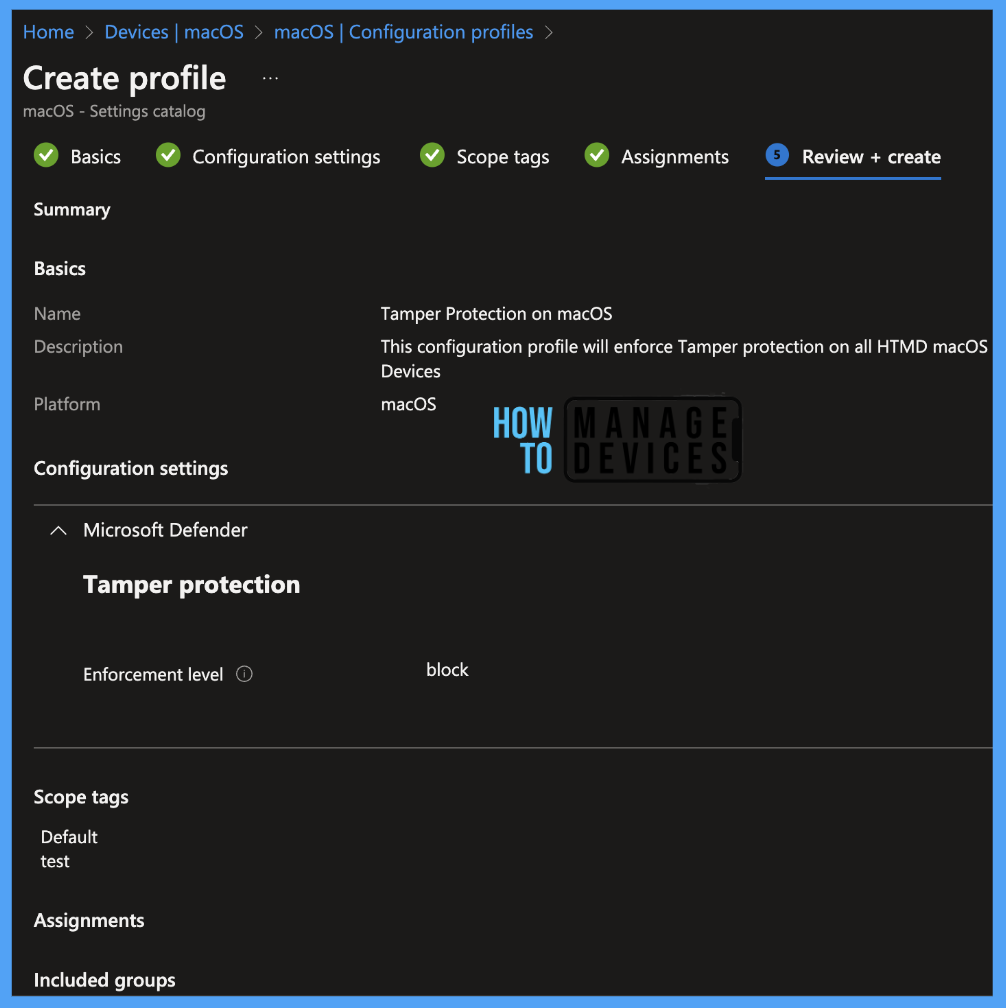The width and height of the screenshot is (1006, 1008).
Task: Click the 'block' enforcement level value
Action: (447, 670)
